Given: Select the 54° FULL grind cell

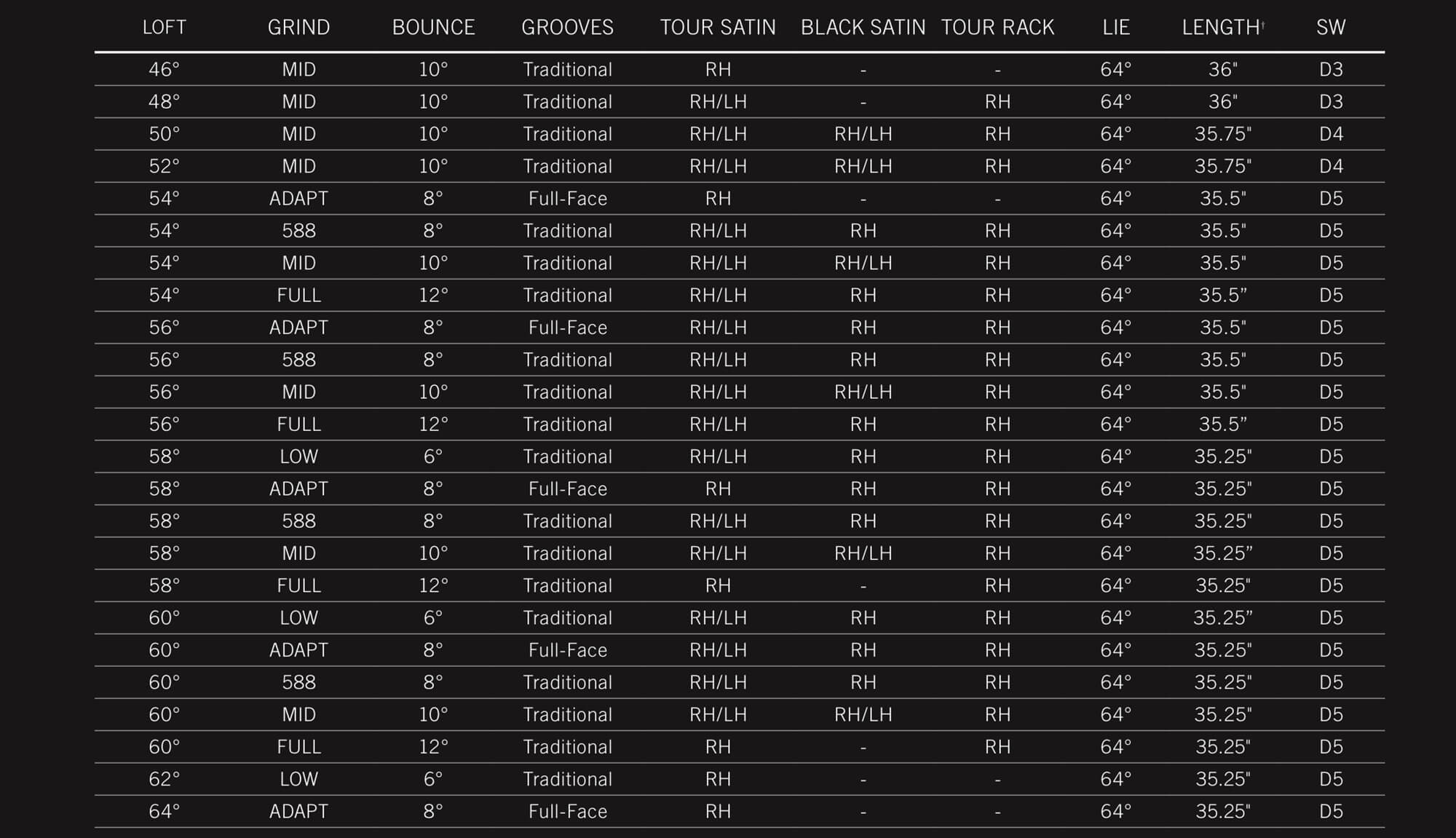Looking at the screenshot, I should coord(298,296).
